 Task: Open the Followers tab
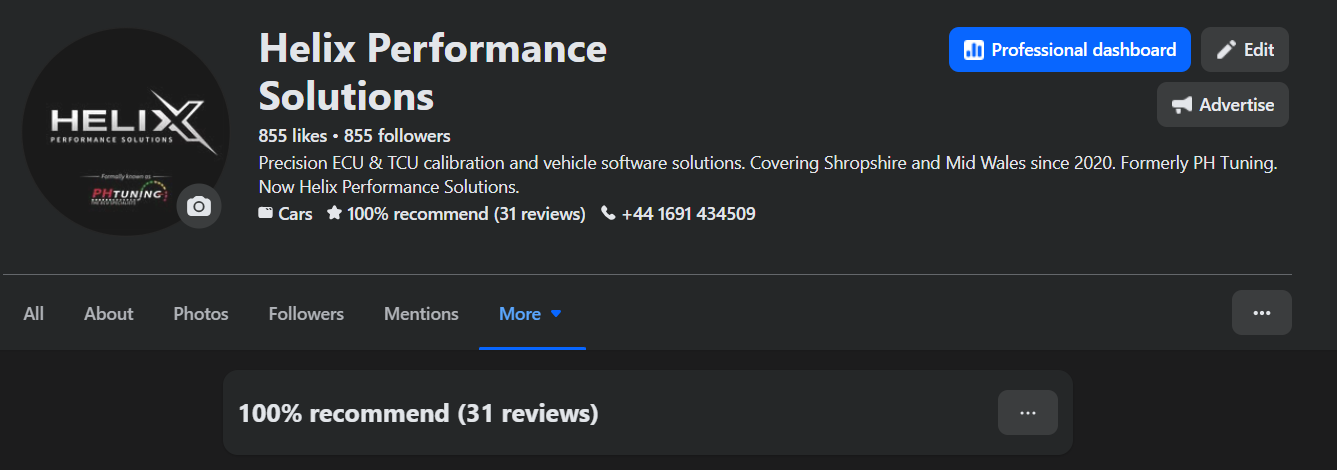coord(306,313)
